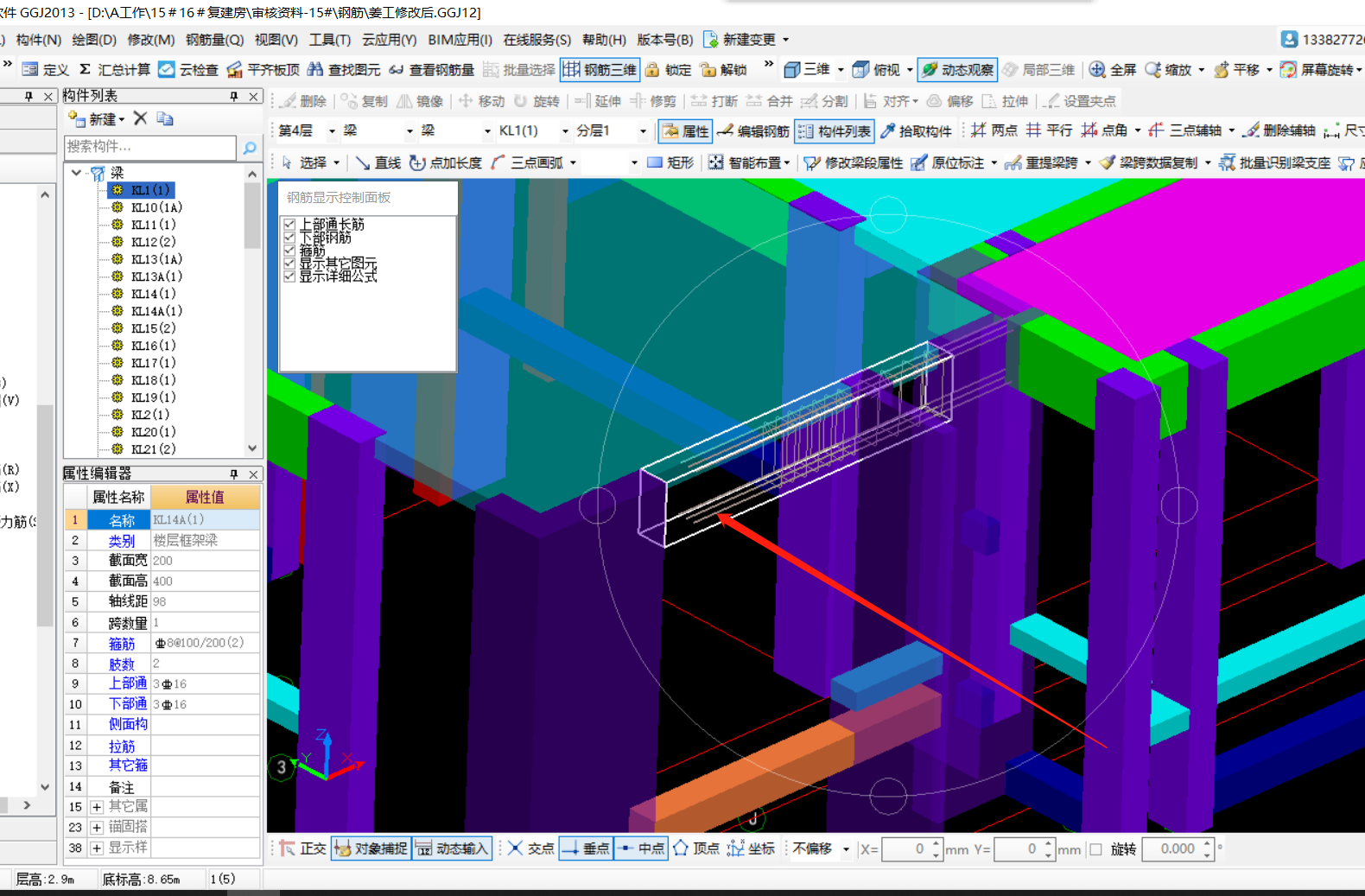Viewport: 1365px width, 896px height.
Task: Click 全屏 fullscreen zoom
Action: tap(1113, 69)
